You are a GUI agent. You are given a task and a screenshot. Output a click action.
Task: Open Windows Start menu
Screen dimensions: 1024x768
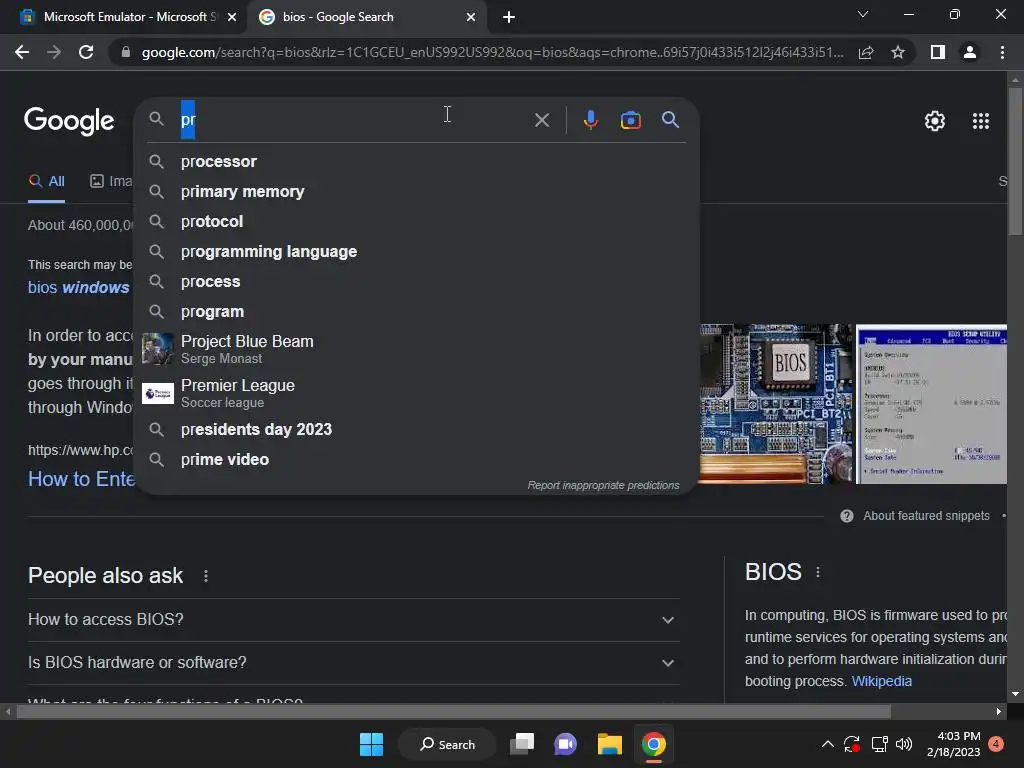(x=372, y=744)
